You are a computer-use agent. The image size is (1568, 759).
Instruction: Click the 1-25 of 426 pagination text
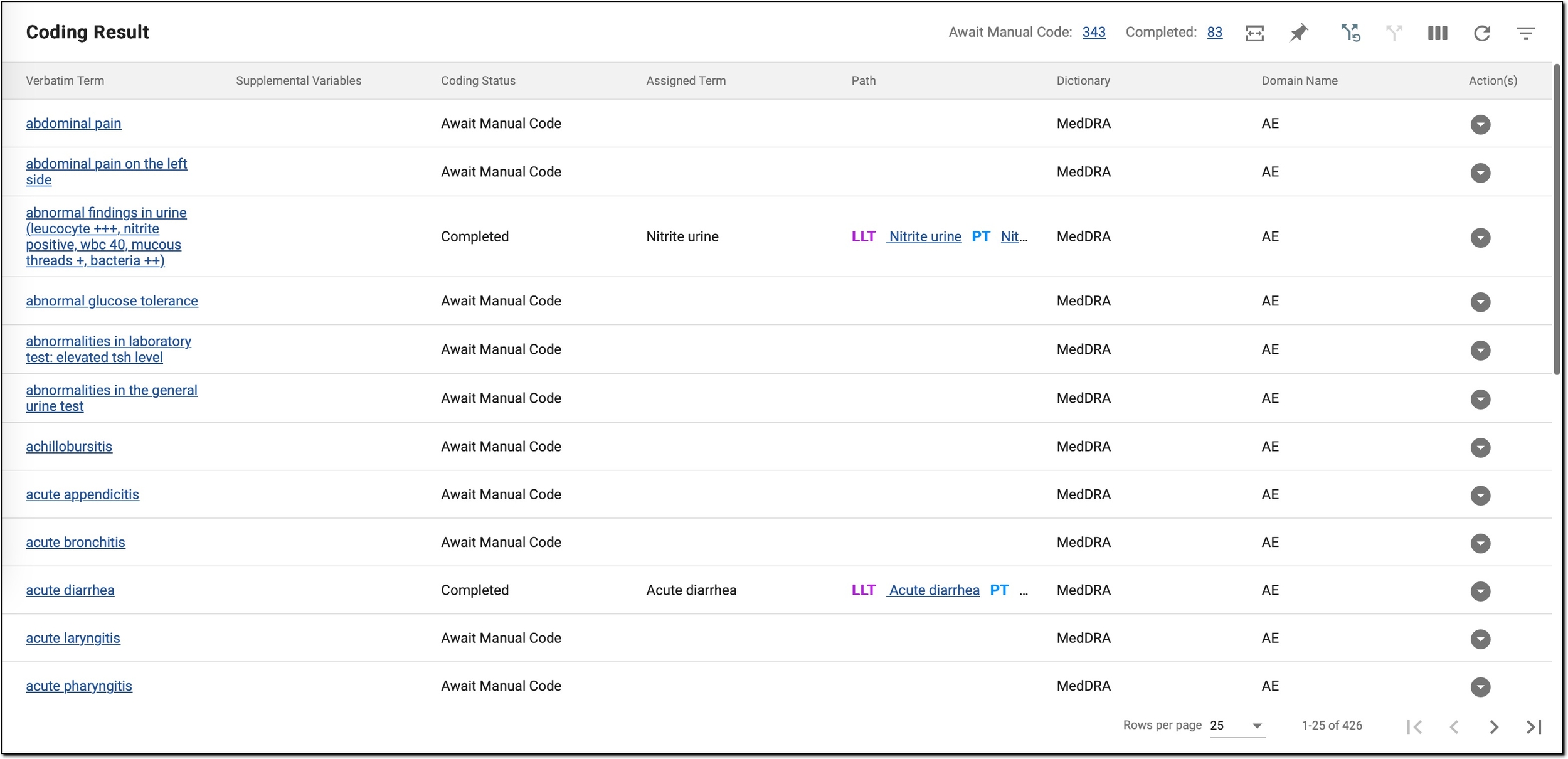point(1332,726)
